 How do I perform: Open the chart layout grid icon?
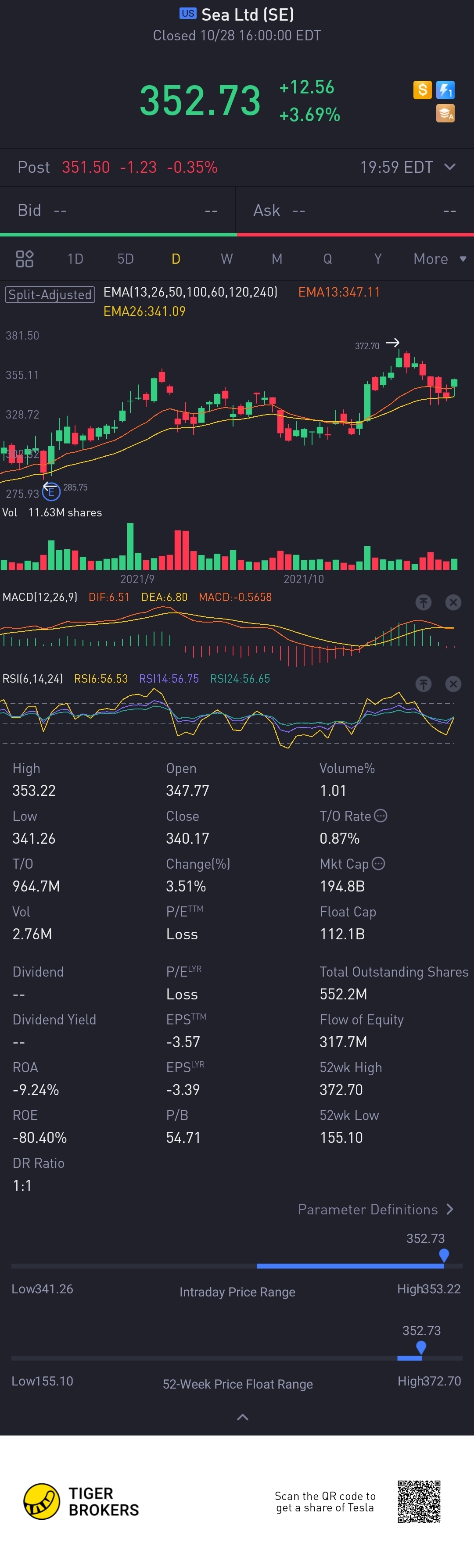pos(25,259)
